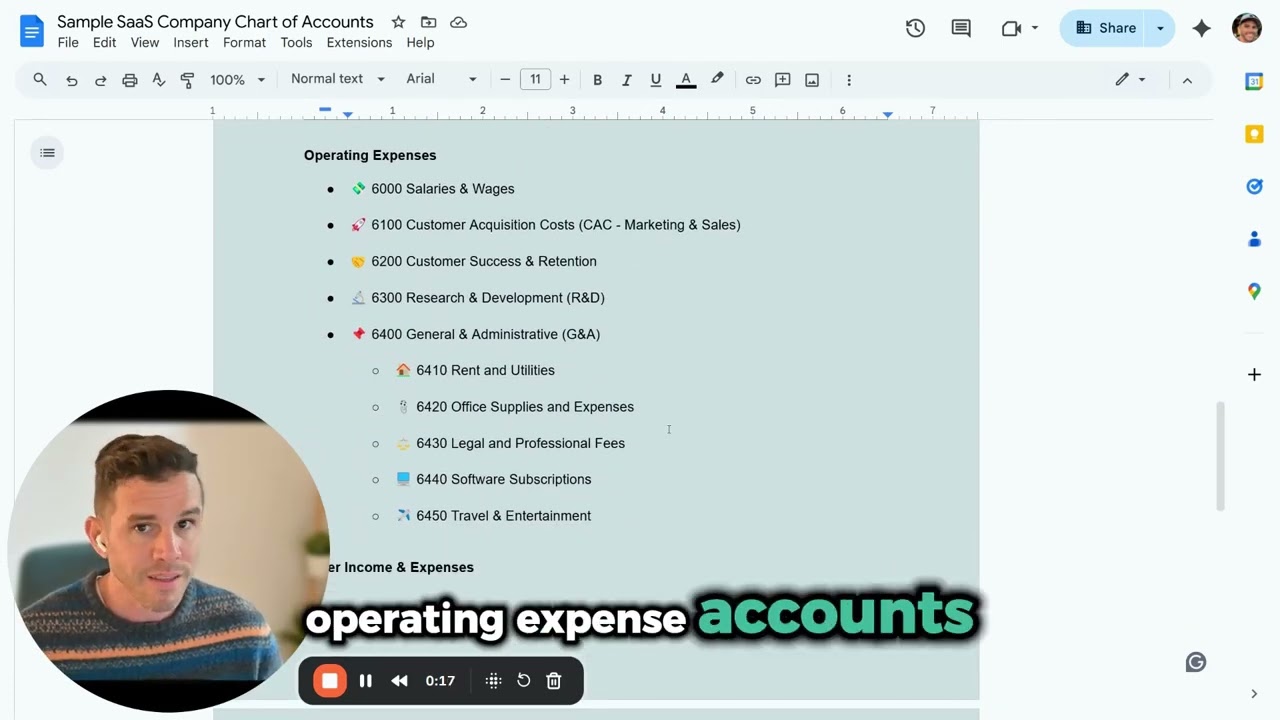Print the document
Image resolution: width=1280 pixels, height=720 pixels.
129,80
